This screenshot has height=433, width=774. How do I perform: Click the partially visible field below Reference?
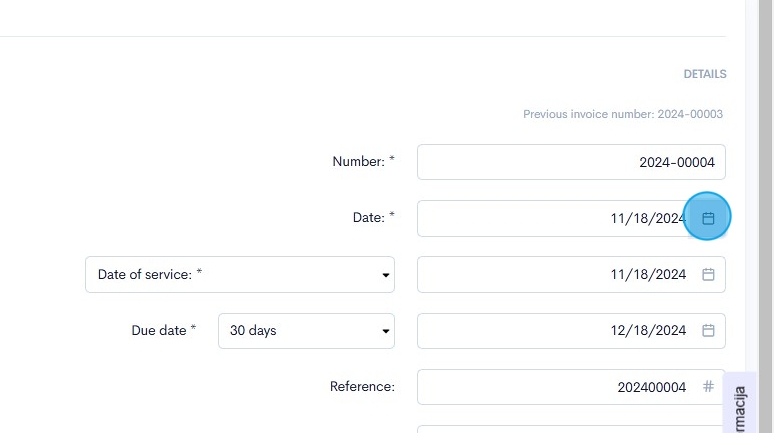click(x=570, y=429)
